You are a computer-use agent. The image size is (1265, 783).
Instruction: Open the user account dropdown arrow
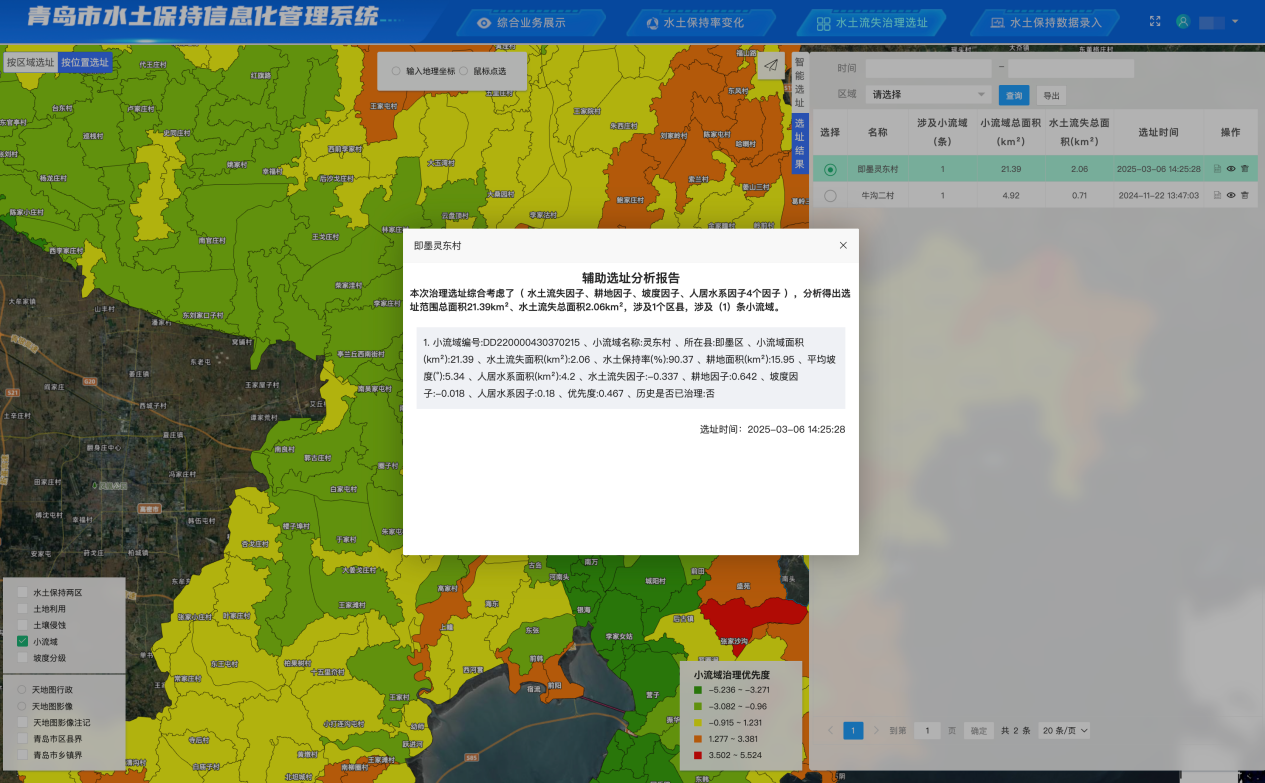click(1235, 21)
